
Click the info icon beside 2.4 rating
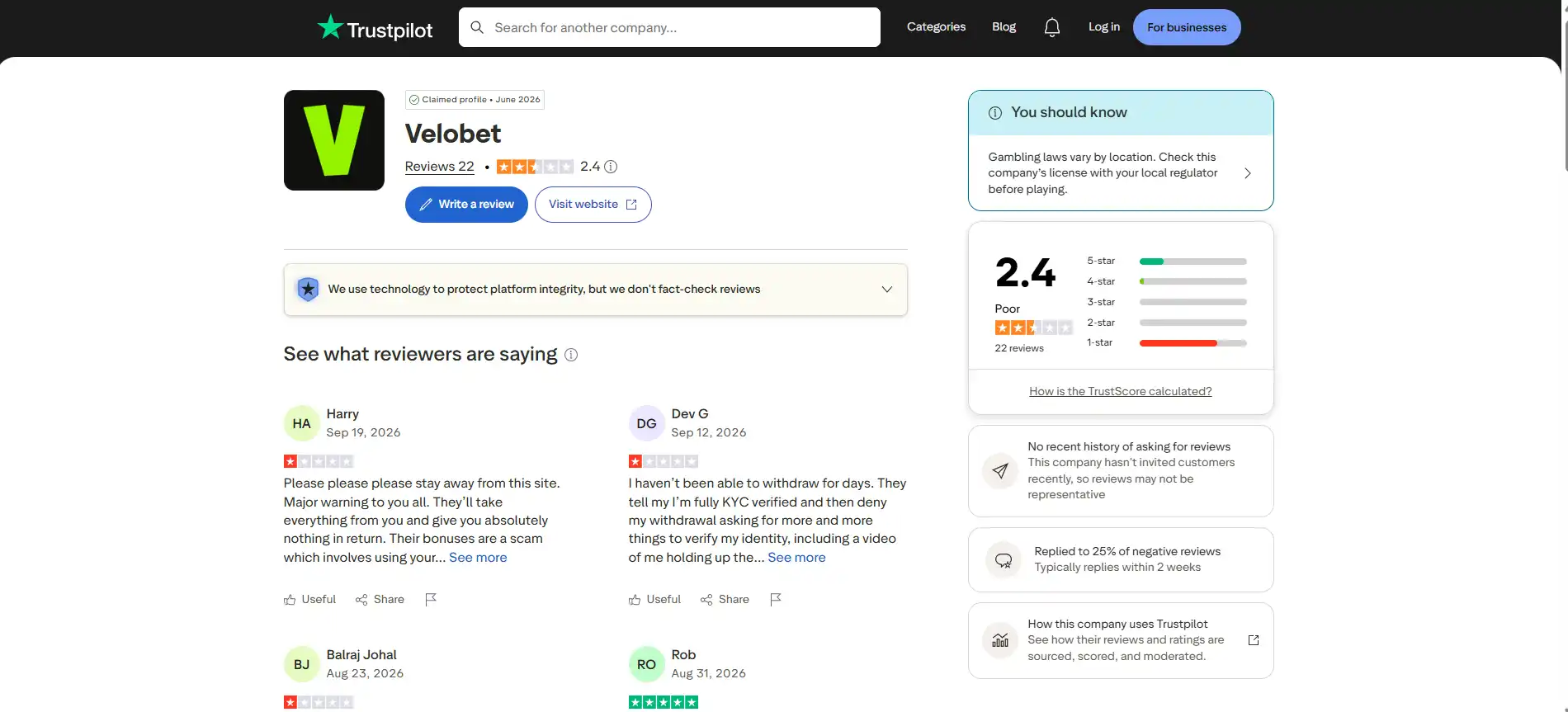click(x=611, y=167)
